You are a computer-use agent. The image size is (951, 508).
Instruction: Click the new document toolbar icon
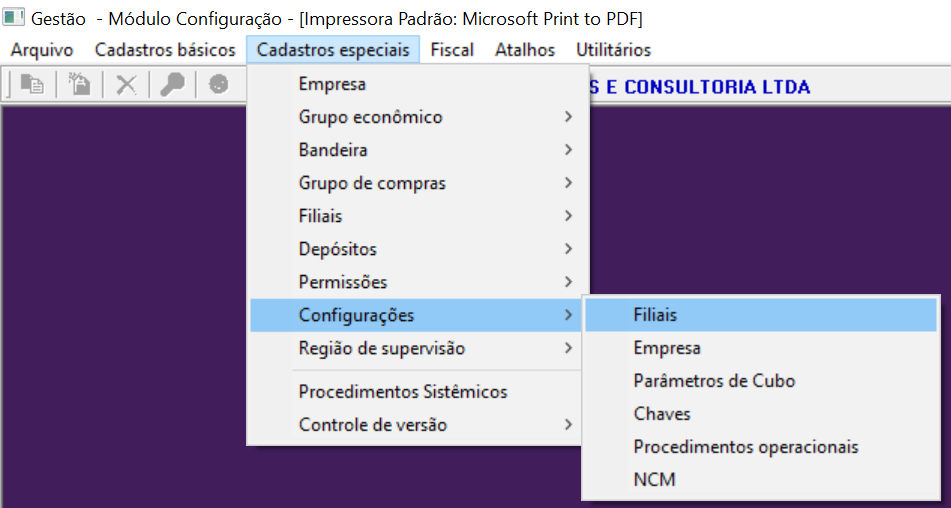(x=79, y=86)
